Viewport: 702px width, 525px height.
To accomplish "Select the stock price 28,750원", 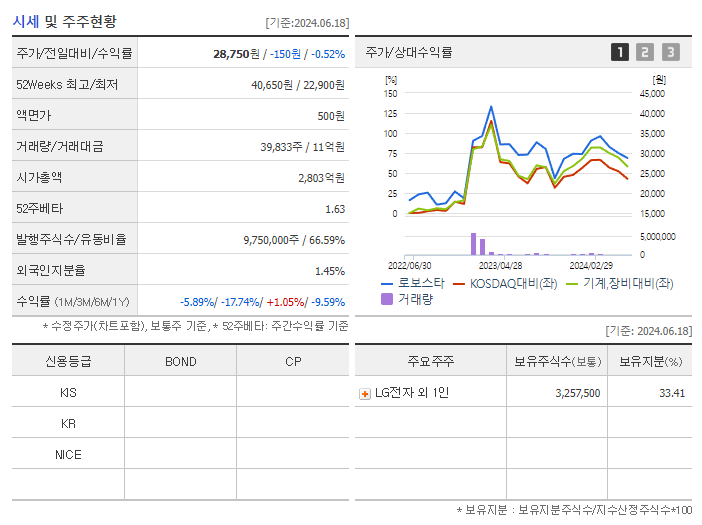I will point(236,54).
